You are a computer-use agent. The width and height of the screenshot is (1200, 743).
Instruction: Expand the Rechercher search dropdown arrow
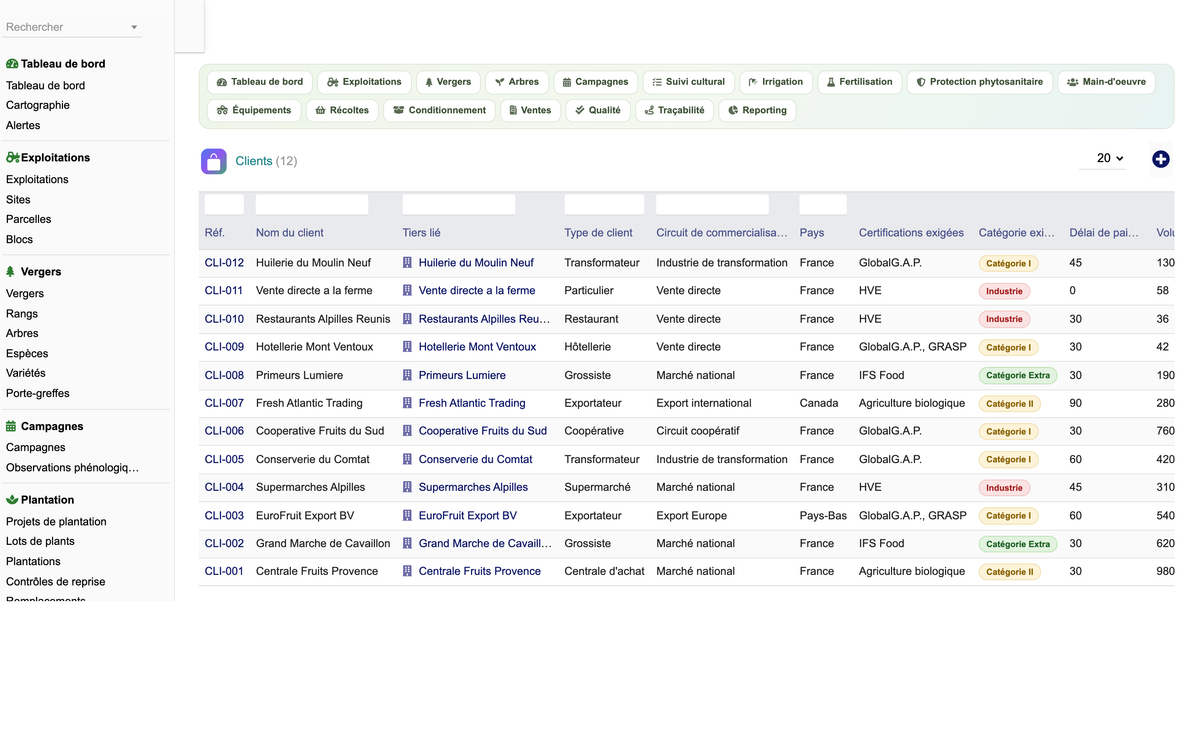[134, 27]
